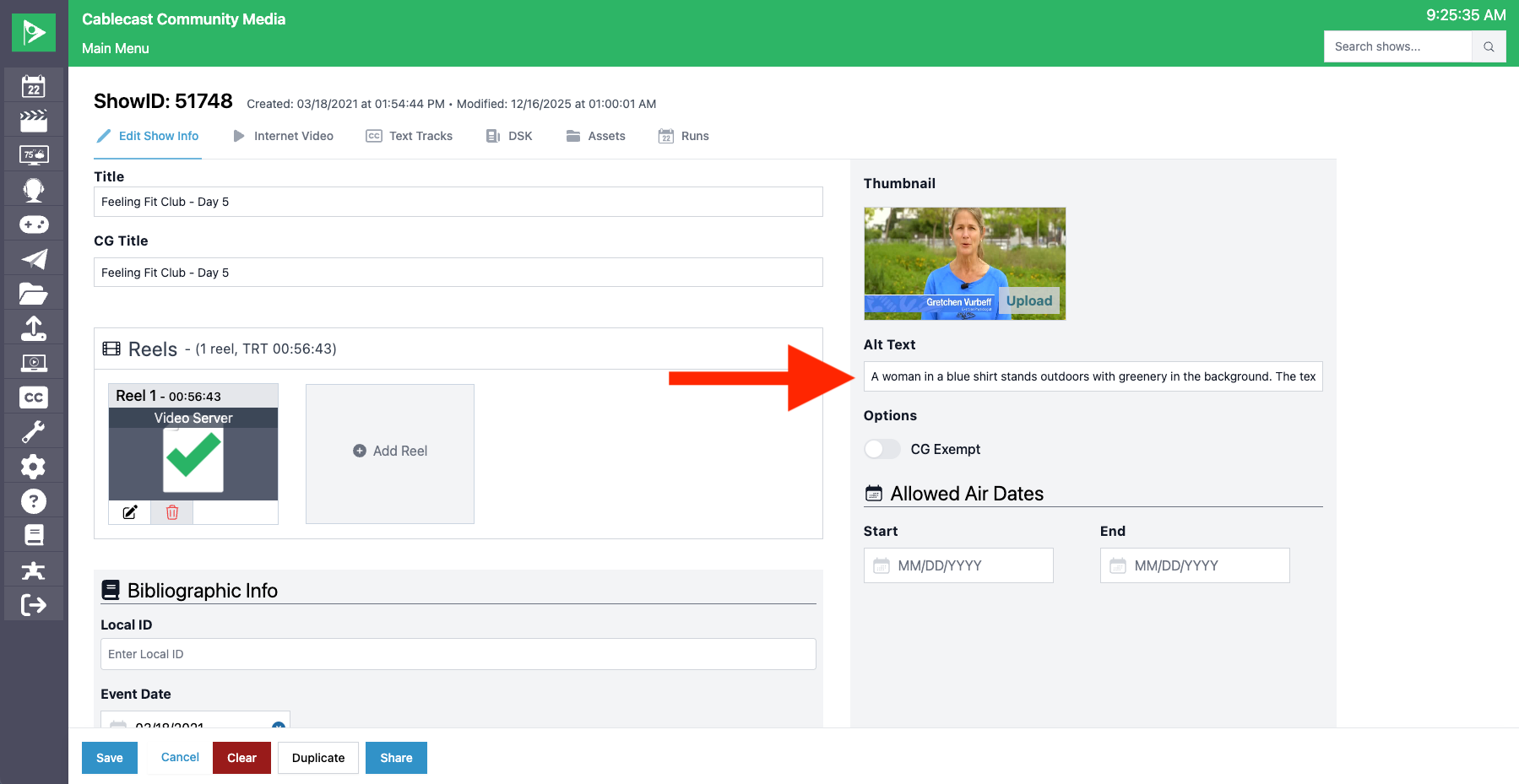Click the Cablecast Community Media title
Viewport: 1519px width, 784px height.
pyautogui.click(x=183, y=19)
